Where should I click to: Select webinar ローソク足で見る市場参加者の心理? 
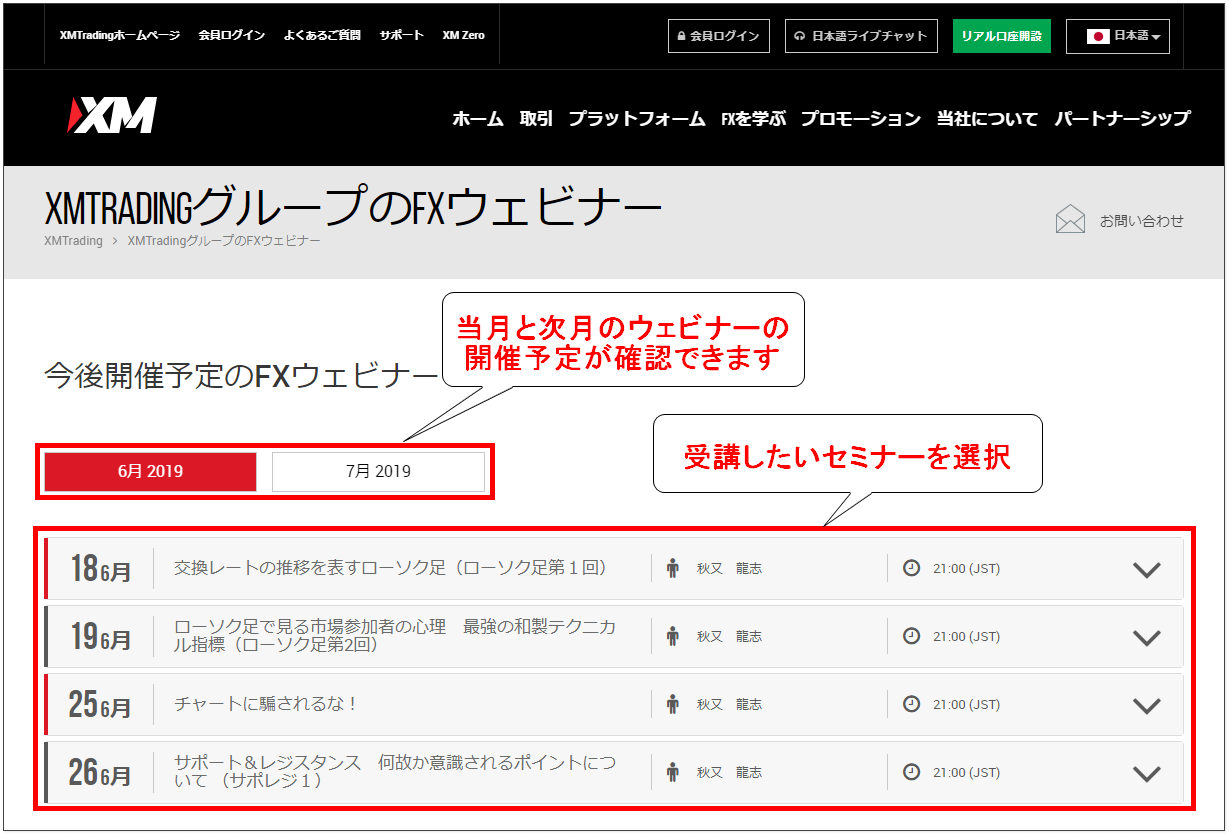point(395,636)
